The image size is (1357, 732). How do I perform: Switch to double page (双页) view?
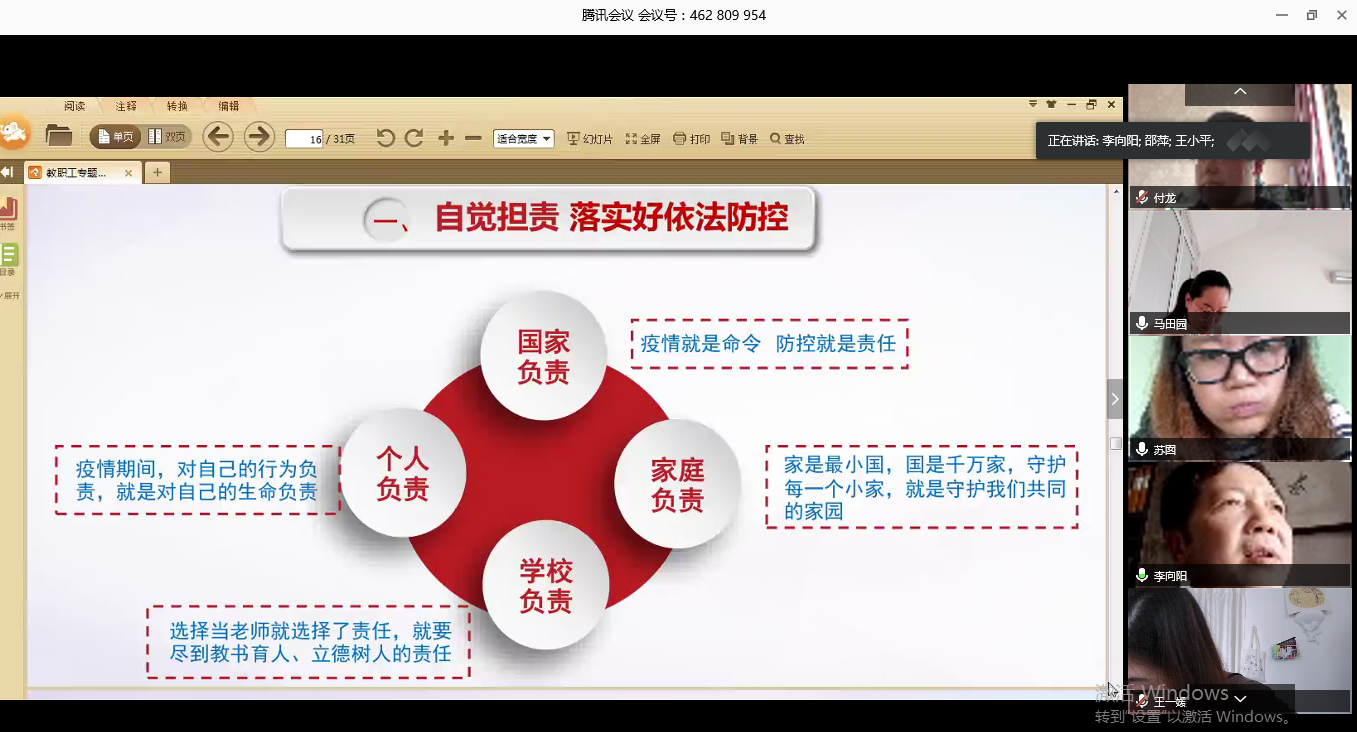[x=167, y=137]
